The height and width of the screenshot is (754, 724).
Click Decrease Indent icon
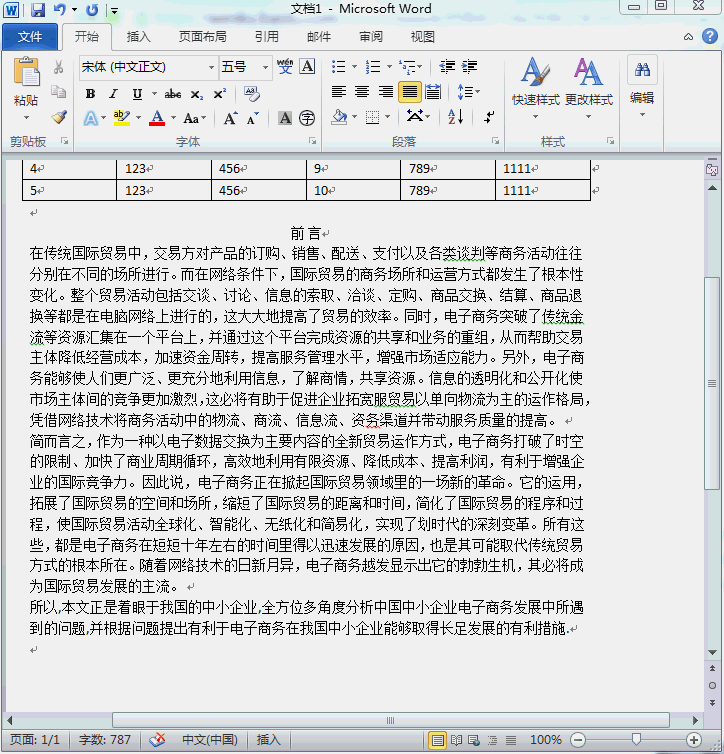[x=447, y=67]
